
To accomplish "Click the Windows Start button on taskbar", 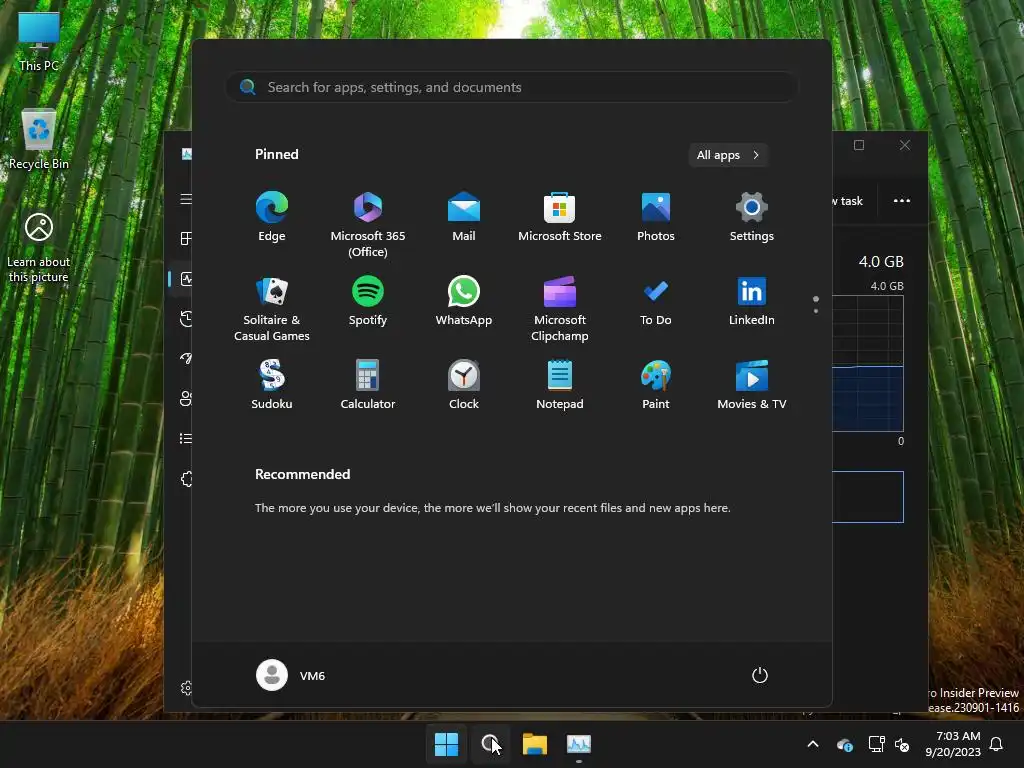I will point(447,744).
